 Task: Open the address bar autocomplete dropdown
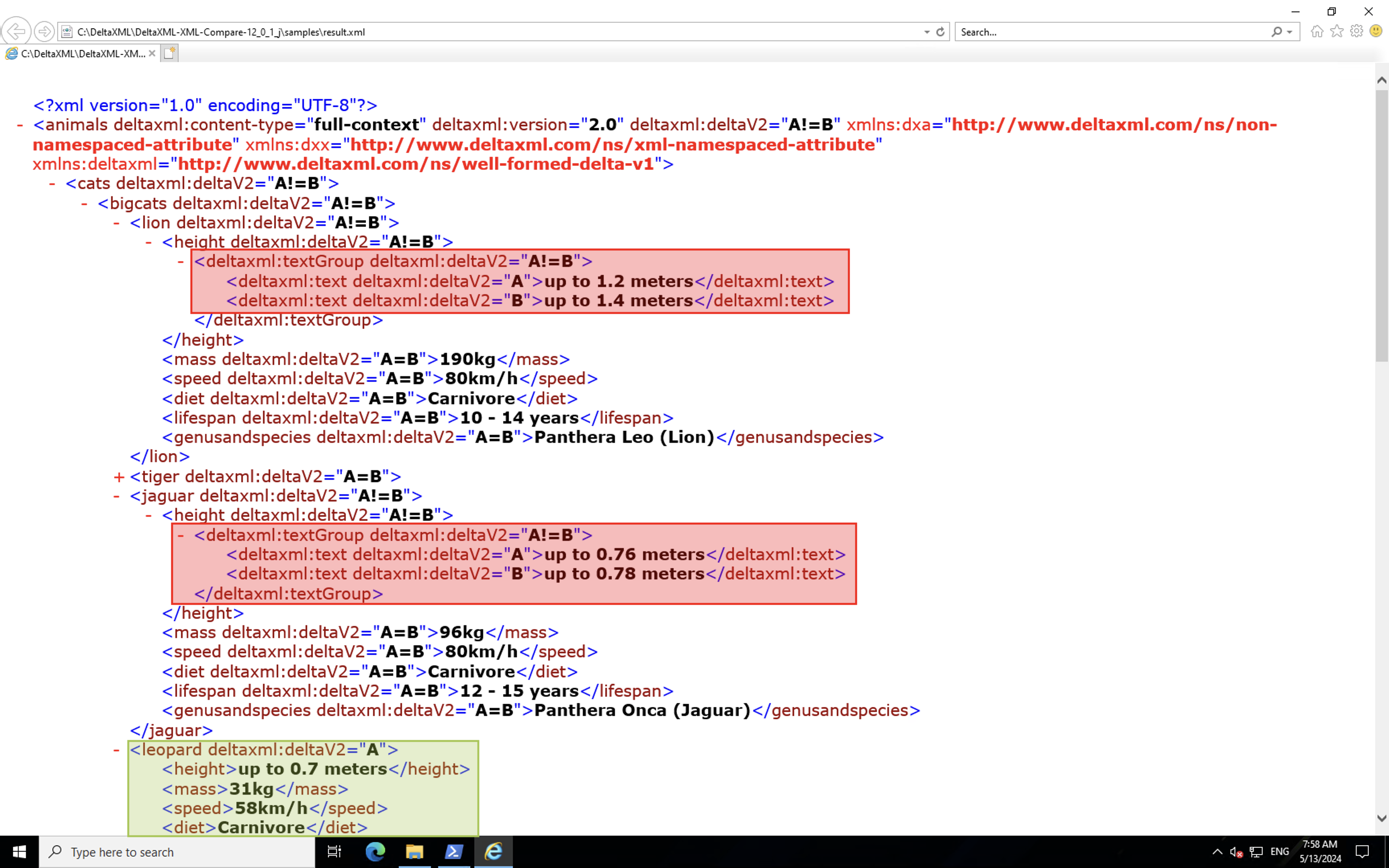(x=926, y=32)
